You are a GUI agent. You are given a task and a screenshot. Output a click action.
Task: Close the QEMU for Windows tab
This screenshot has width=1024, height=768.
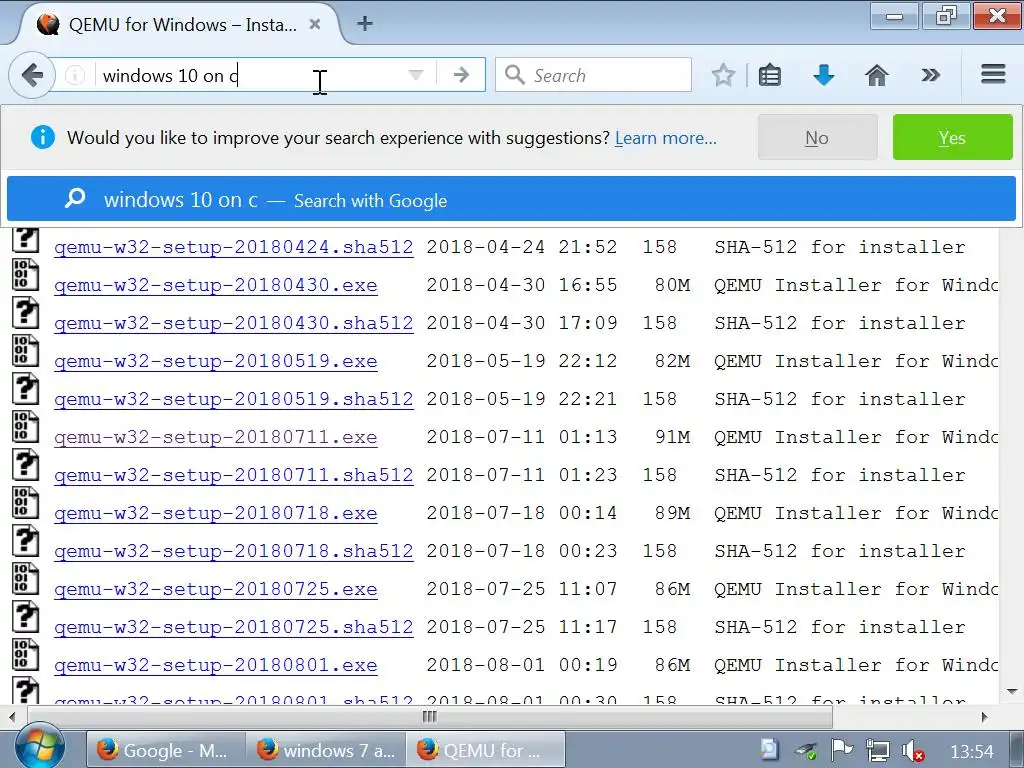315,24
